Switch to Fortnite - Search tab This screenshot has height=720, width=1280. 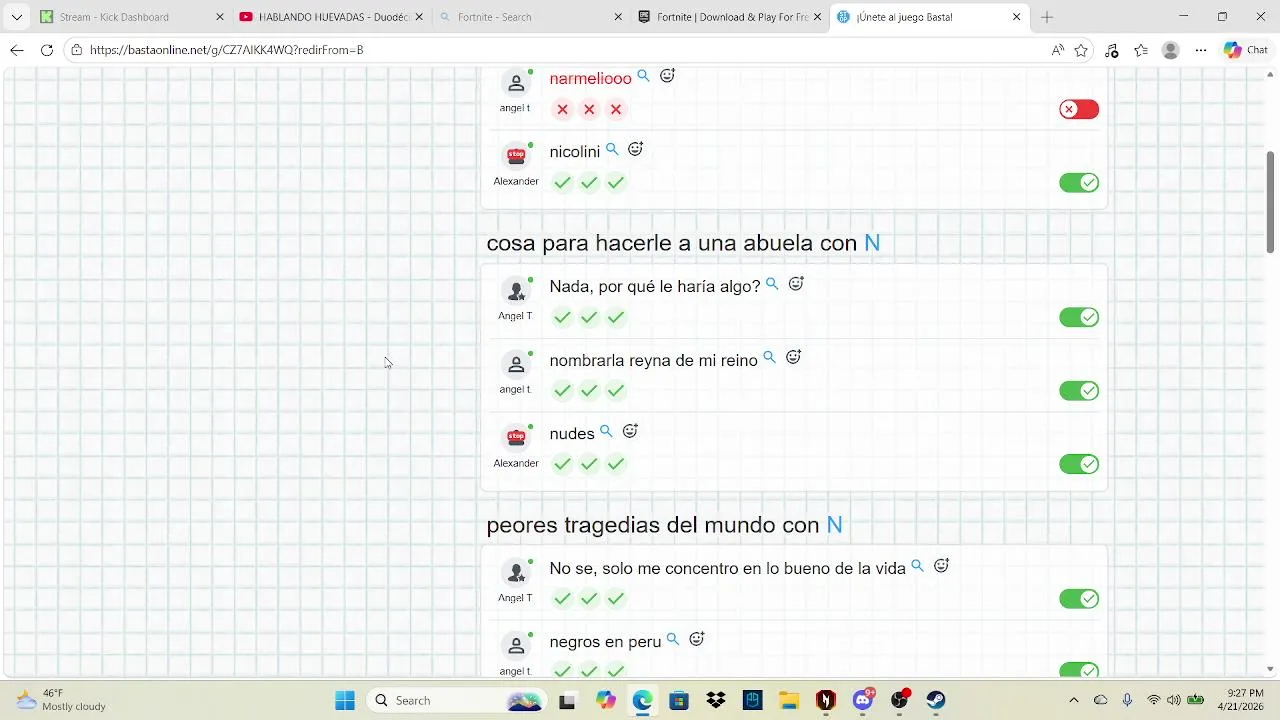coord(529,17)
